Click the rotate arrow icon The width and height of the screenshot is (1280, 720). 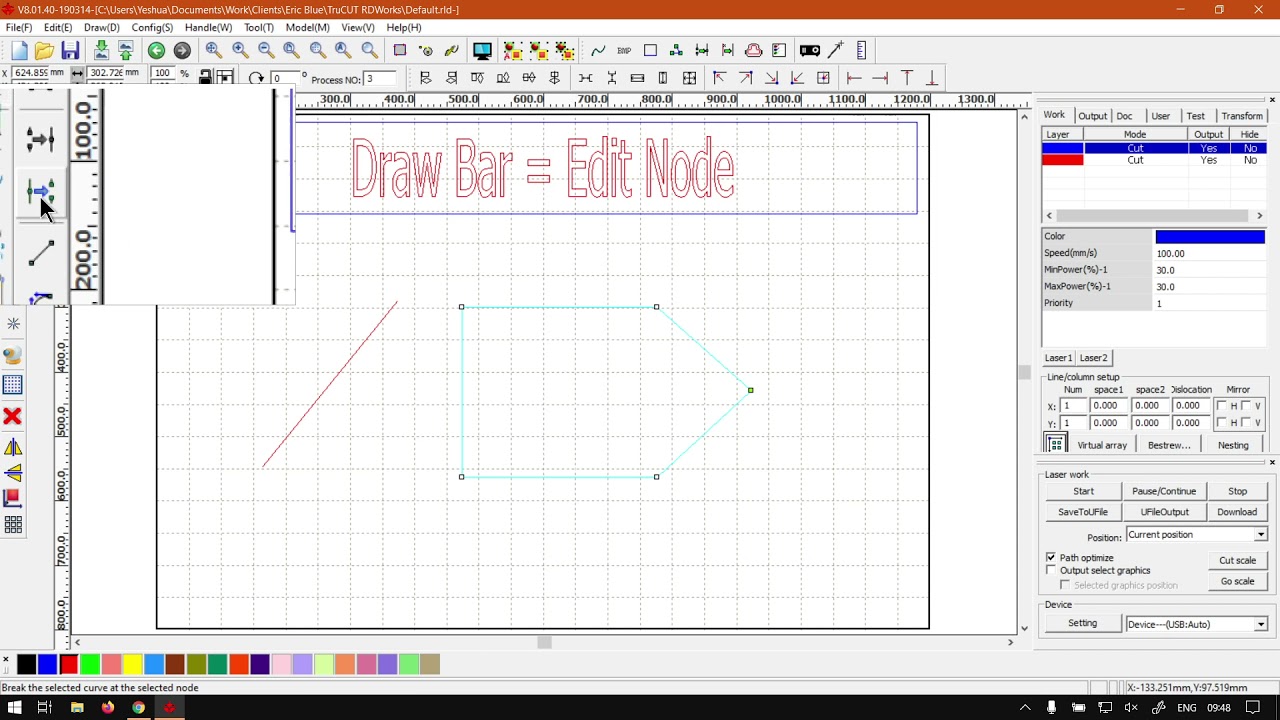tap(257, 78)
